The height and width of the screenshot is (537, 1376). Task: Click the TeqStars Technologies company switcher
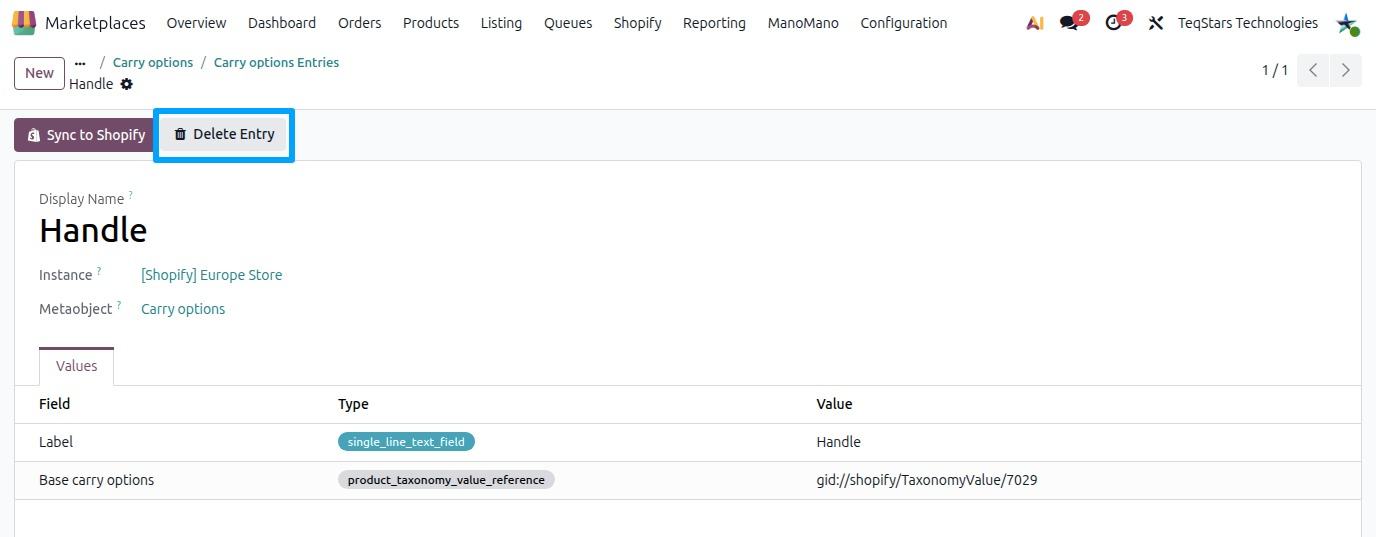pyautogui.click(x=1248, y=23)
